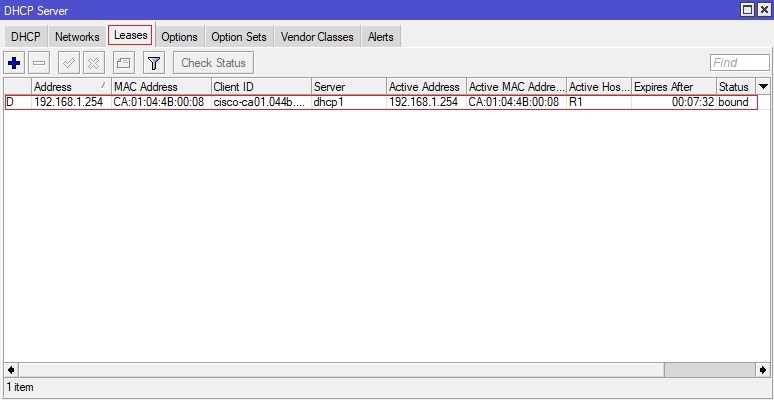Click inside the Find search field

click(x=738, y=63)
